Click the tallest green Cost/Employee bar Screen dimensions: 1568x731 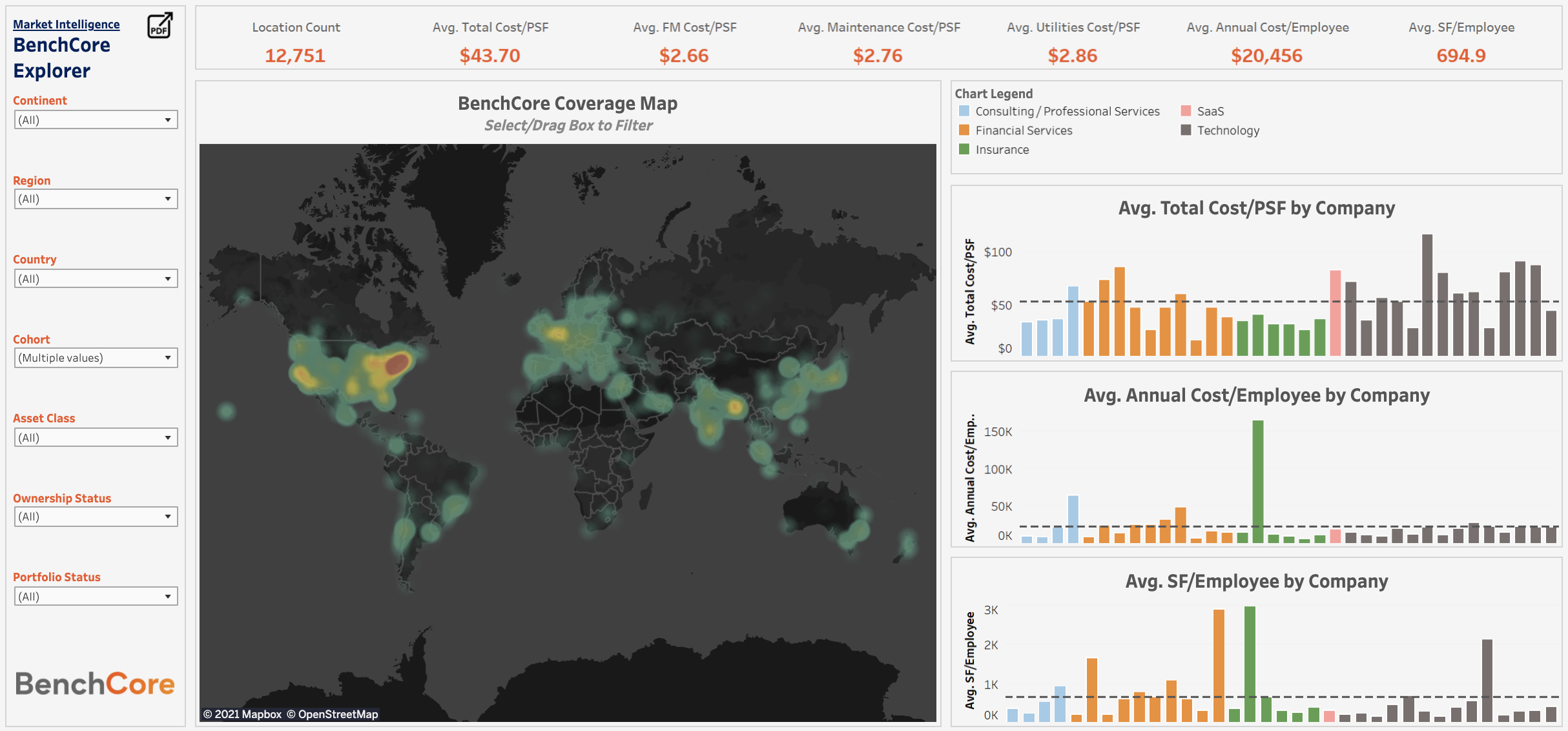(x=1257, y=481)
